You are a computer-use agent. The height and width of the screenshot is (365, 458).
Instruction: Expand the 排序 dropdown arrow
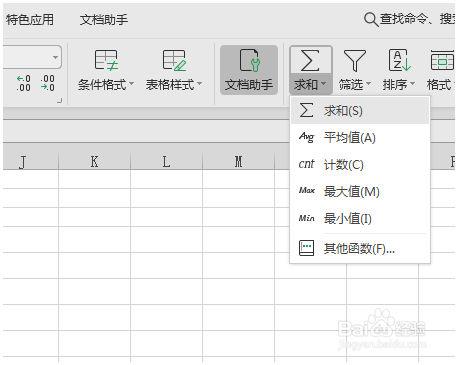[x=412, y=84]
